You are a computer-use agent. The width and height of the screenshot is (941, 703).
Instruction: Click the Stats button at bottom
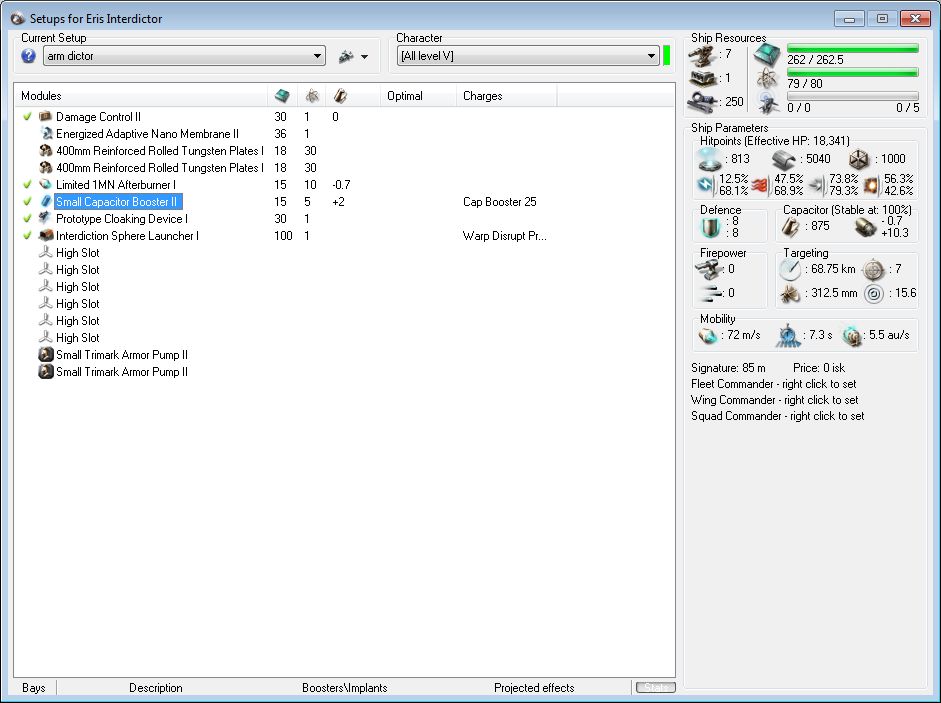pyautogui.click(x=655, y=687)
